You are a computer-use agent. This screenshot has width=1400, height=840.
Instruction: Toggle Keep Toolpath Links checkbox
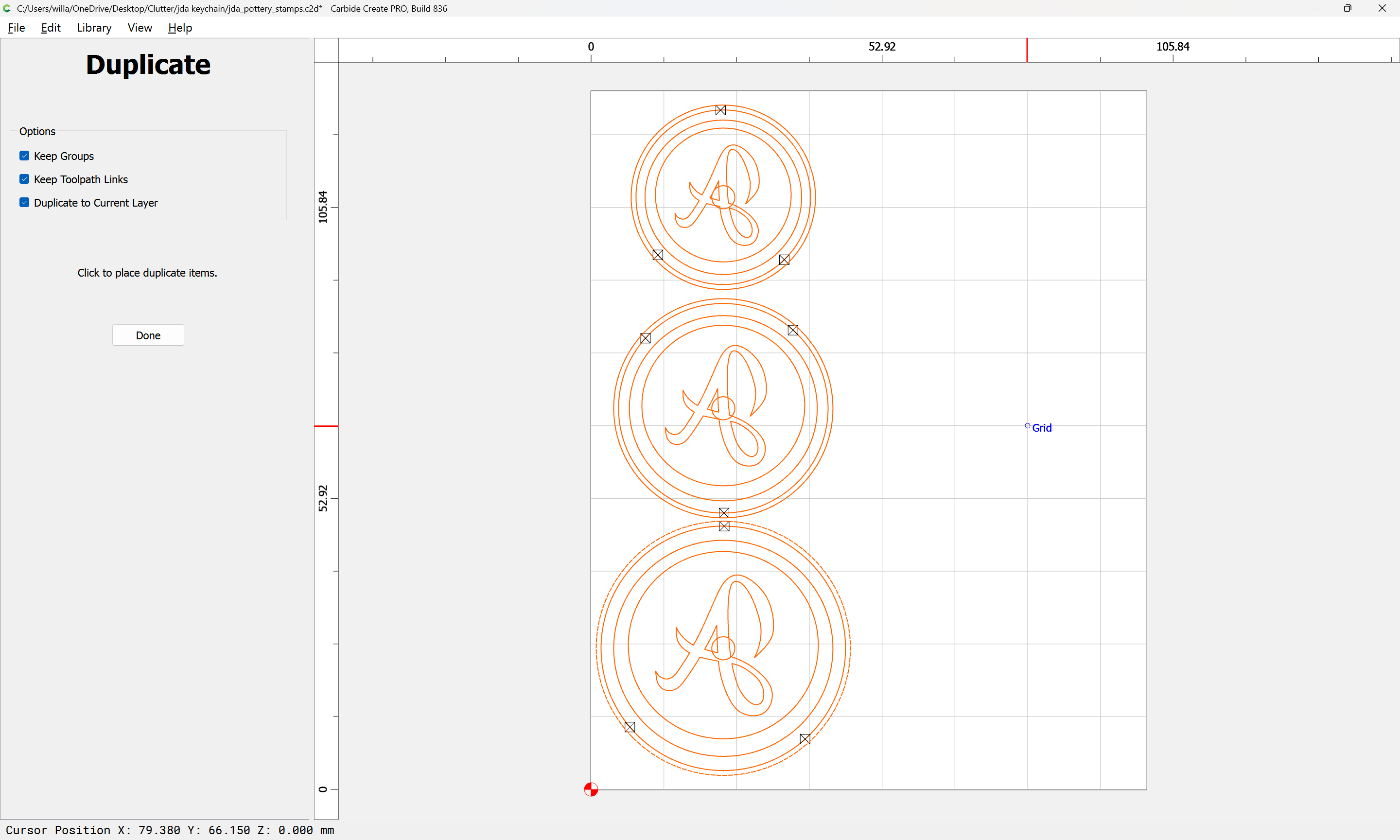(24, 179)
